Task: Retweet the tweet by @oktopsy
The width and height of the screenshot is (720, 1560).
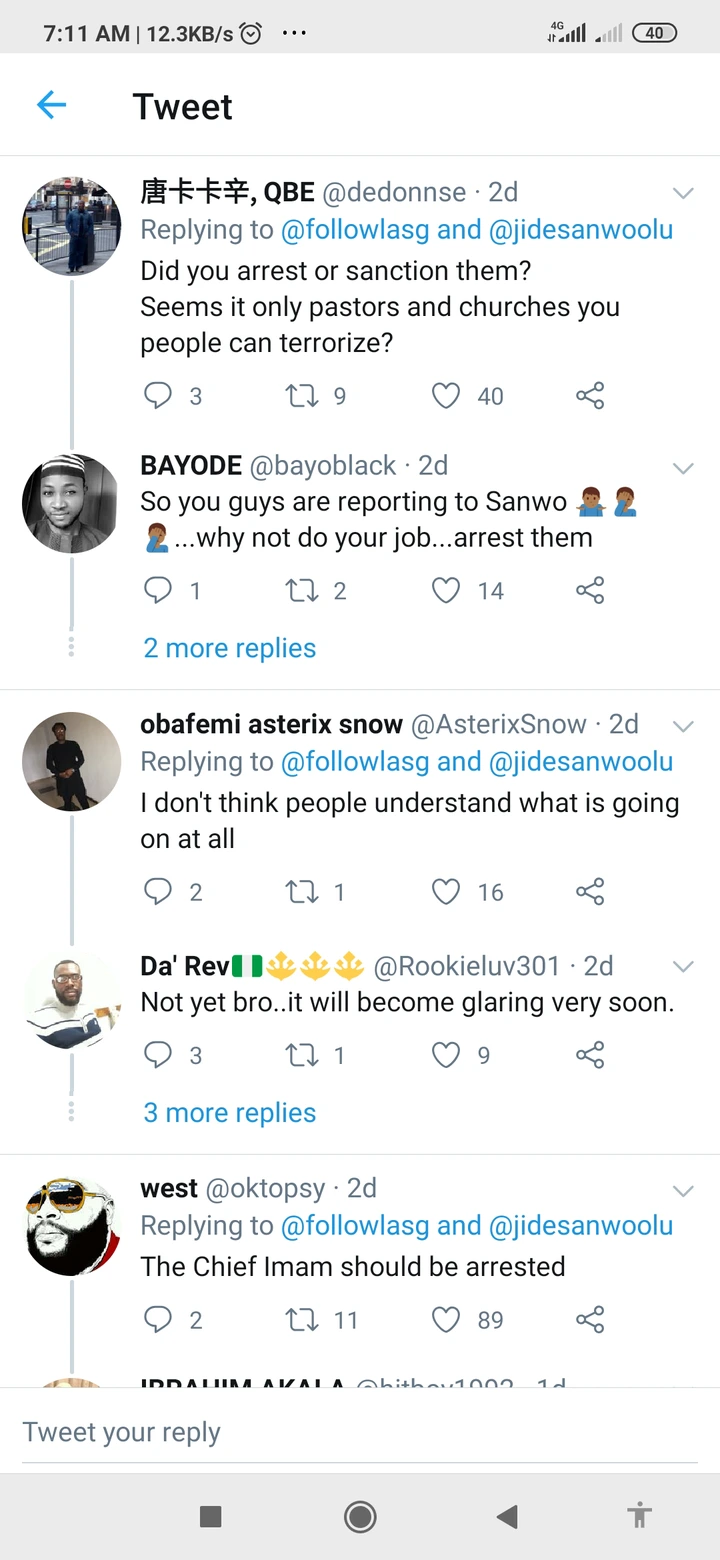Action: [301, 1320]
